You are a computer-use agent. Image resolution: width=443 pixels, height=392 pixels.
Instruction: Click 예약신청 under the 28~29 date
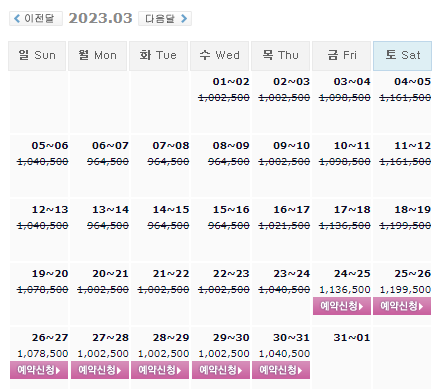(160, 370)
